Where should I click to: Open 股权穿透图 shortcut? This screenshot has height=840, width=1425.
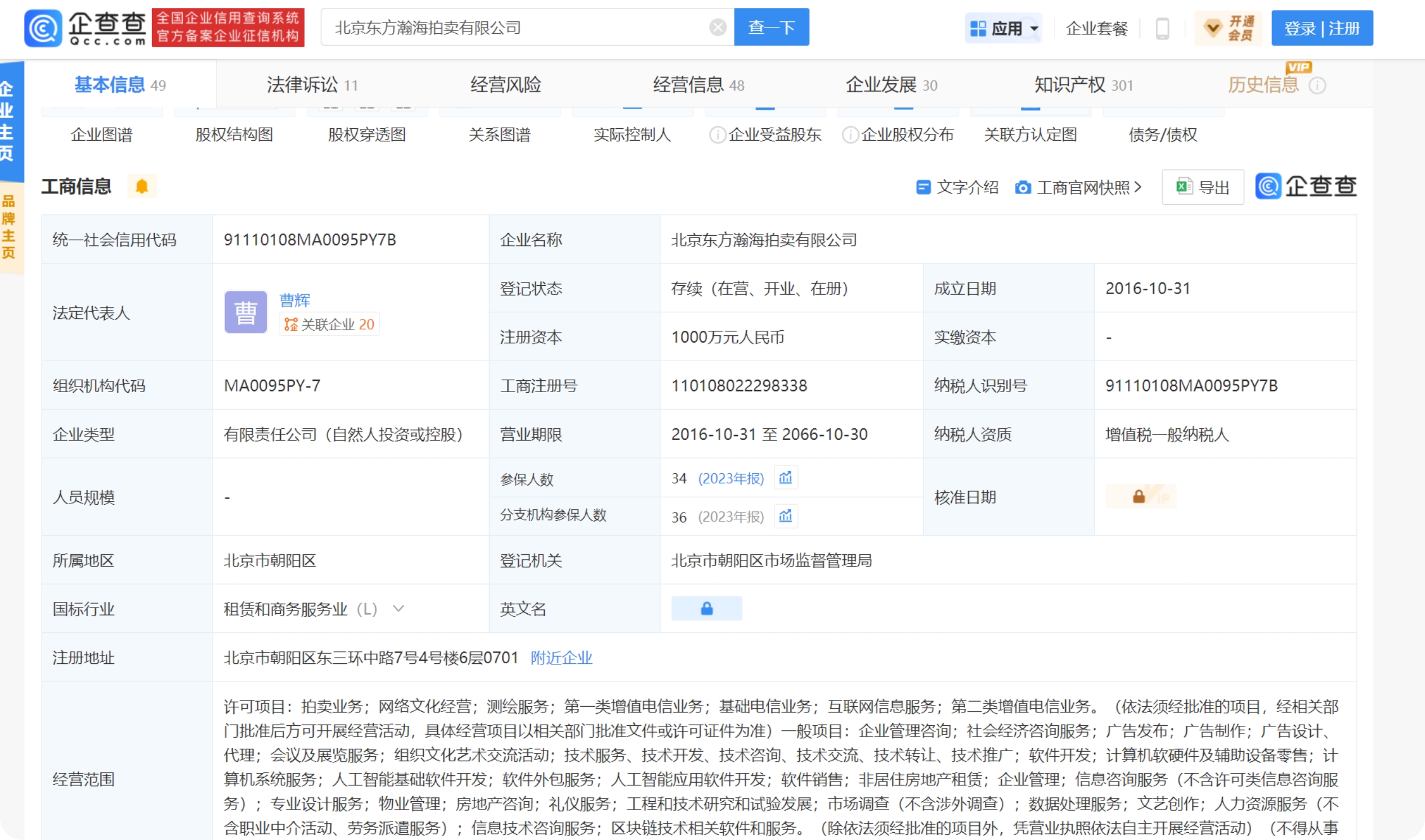pos(367,134)
